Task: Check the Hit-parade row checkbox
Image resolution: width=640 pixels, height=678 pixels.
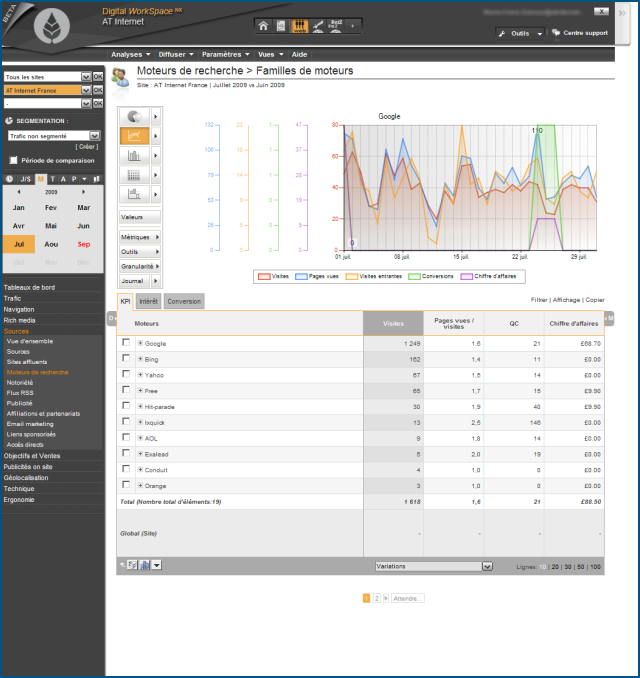Action: point(126,406)
